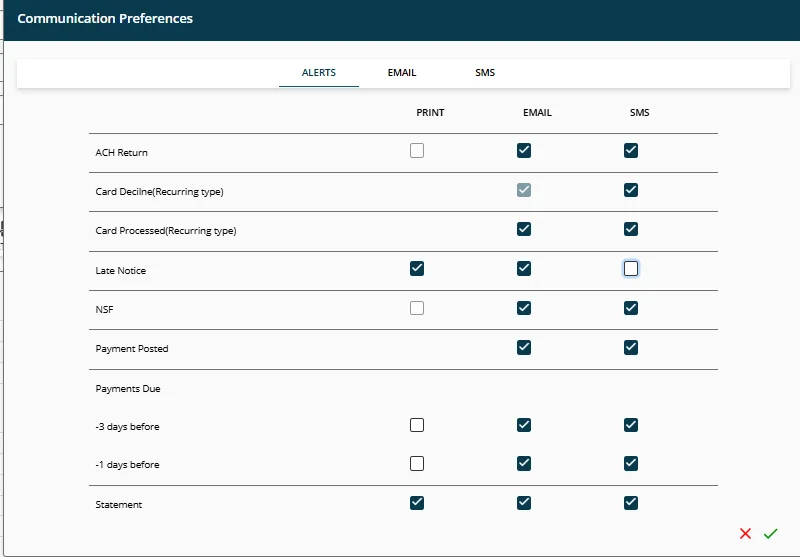Open the SMS tab

[485, 72]
